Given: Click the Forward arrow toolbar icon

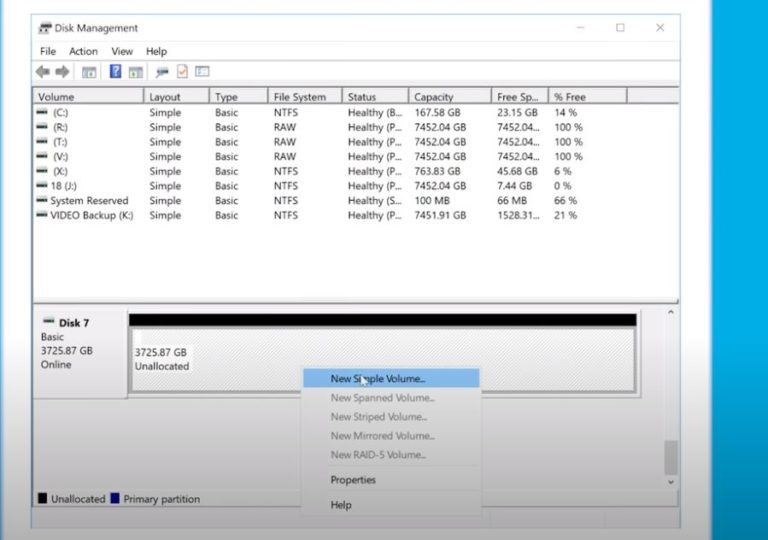Looking at the screenshot, I should tap(62, 72).
